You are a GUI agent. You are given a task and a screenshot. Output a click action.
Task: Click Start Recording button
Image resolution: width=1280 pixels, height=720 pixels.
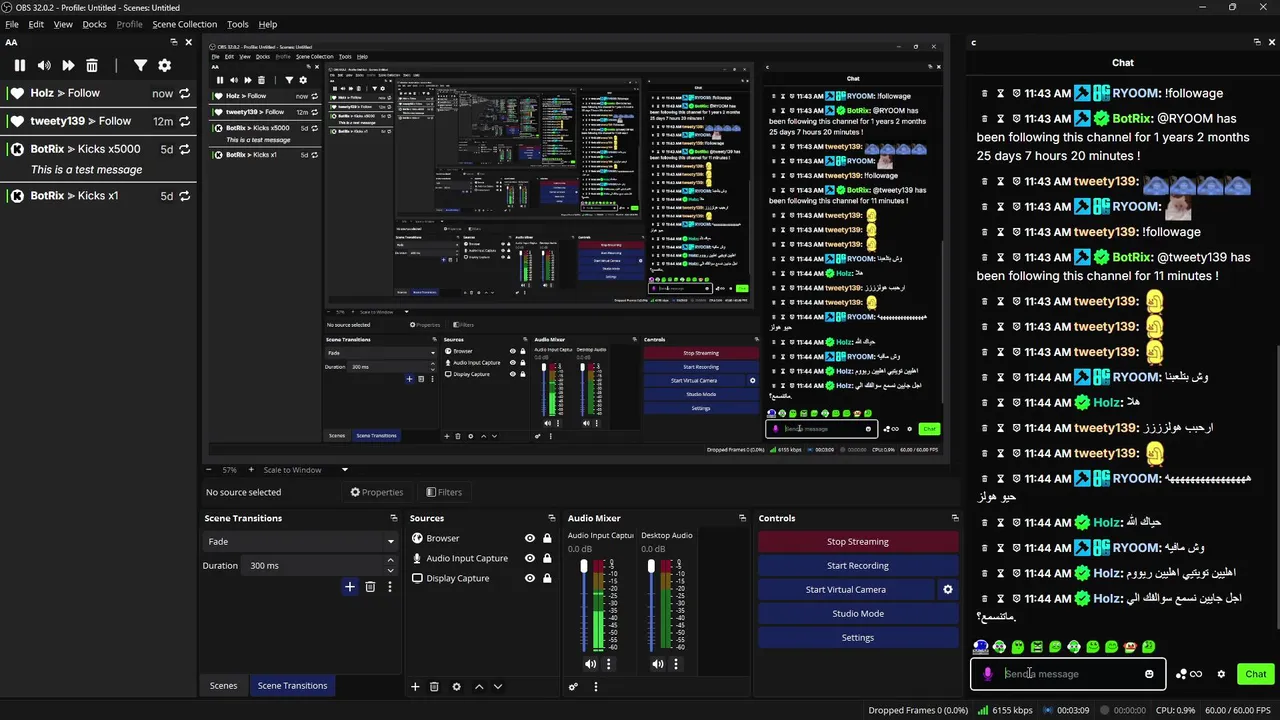858,566
